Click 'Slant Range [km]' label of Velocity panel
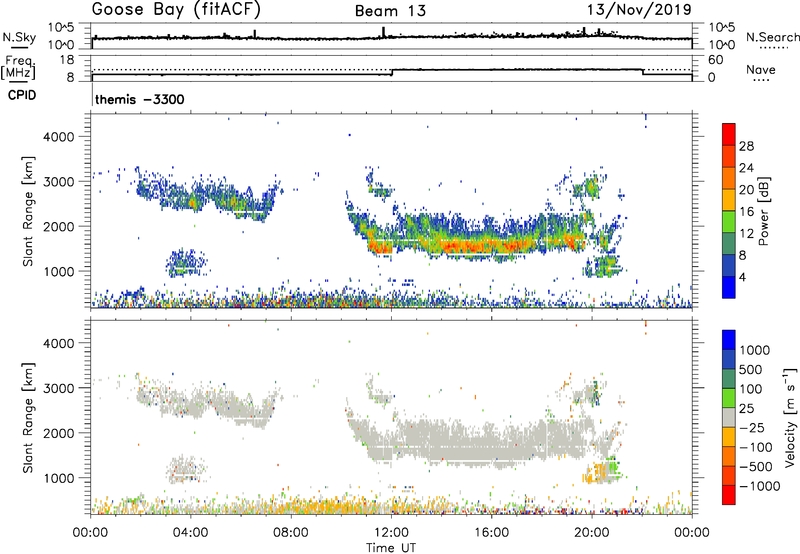This screenshot has width=800, height=554. tap(28, 418)
